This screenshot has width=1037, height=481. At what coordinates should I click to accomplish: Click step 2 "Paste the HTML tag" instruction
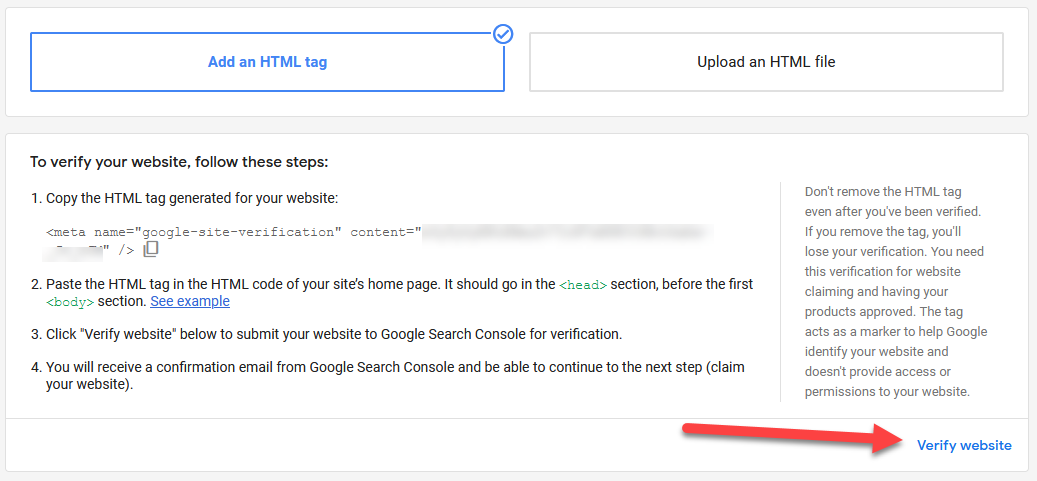392,293
